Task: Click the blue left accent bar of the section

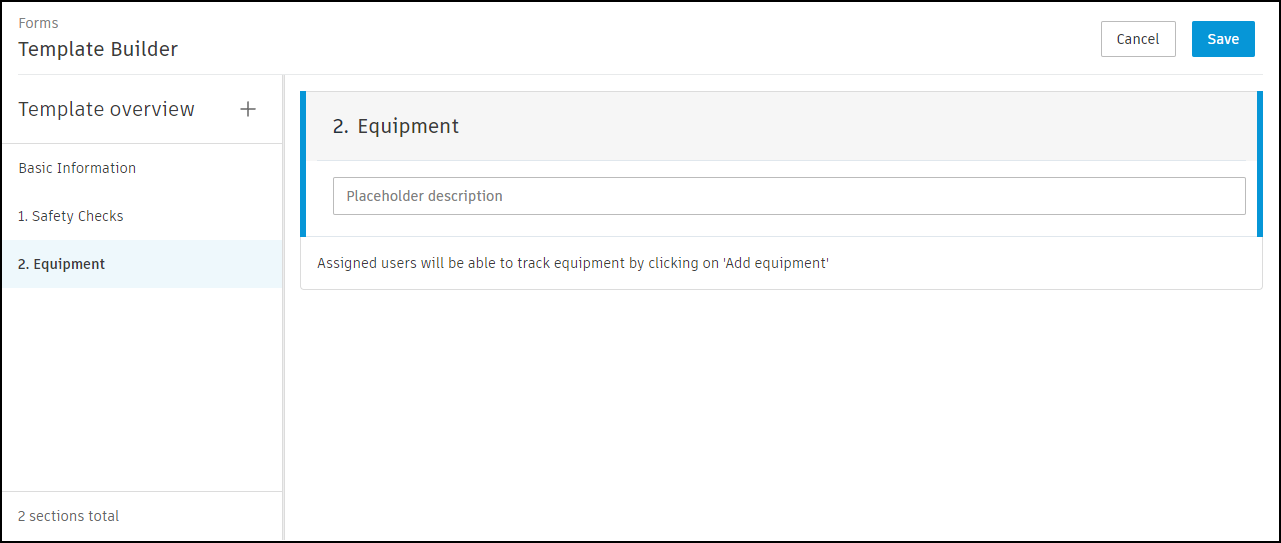Action: click(303, 164)
